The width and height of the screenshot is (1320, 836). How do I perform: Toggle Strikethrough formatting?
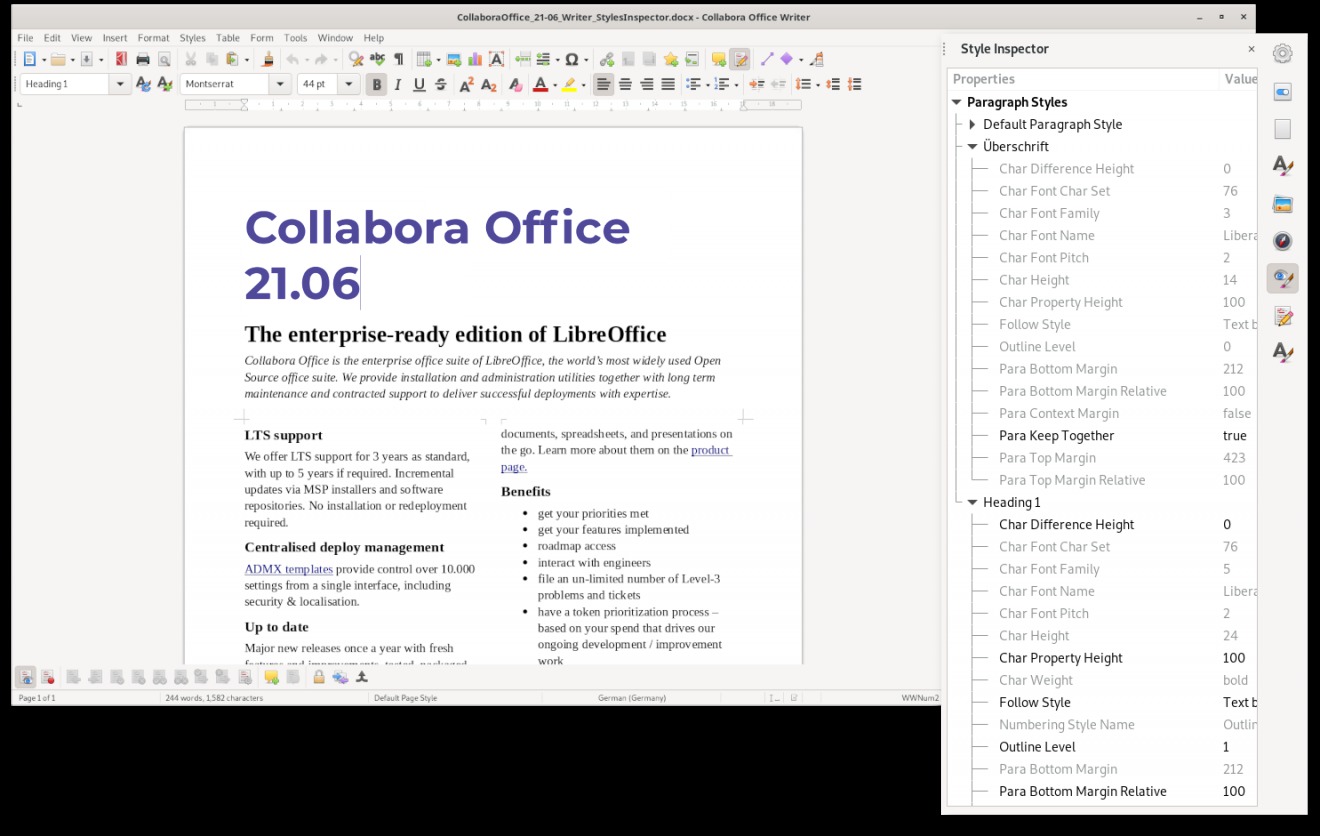441,85
